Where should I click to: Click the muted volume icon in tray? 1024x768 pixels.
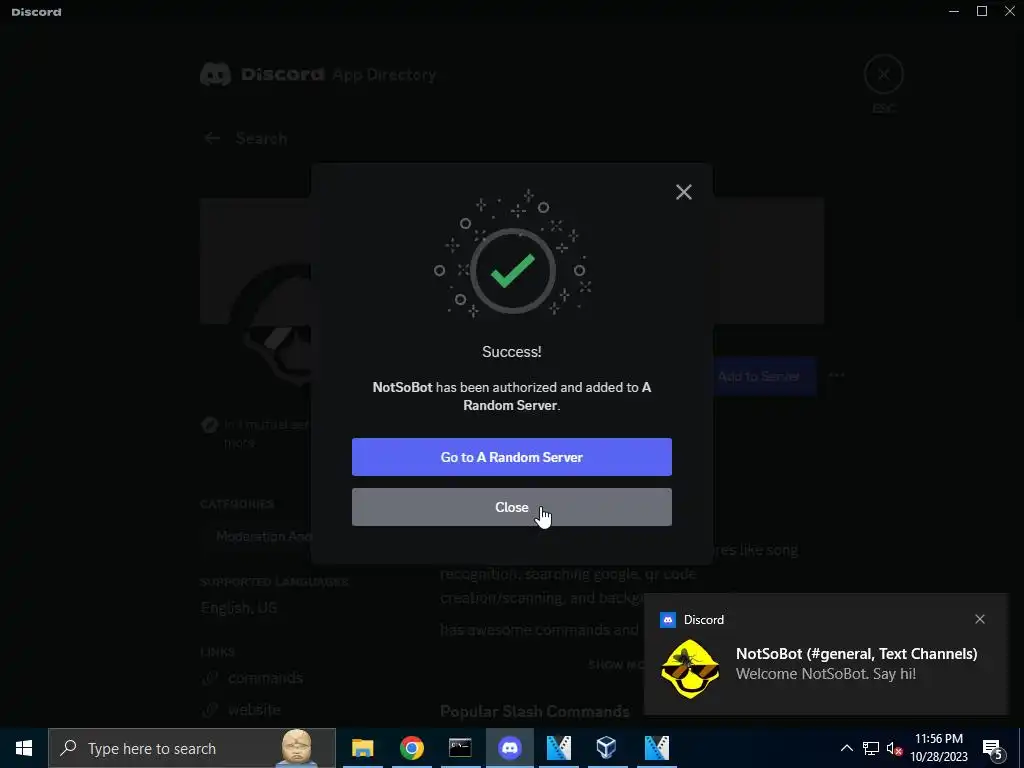coord(894,748)
